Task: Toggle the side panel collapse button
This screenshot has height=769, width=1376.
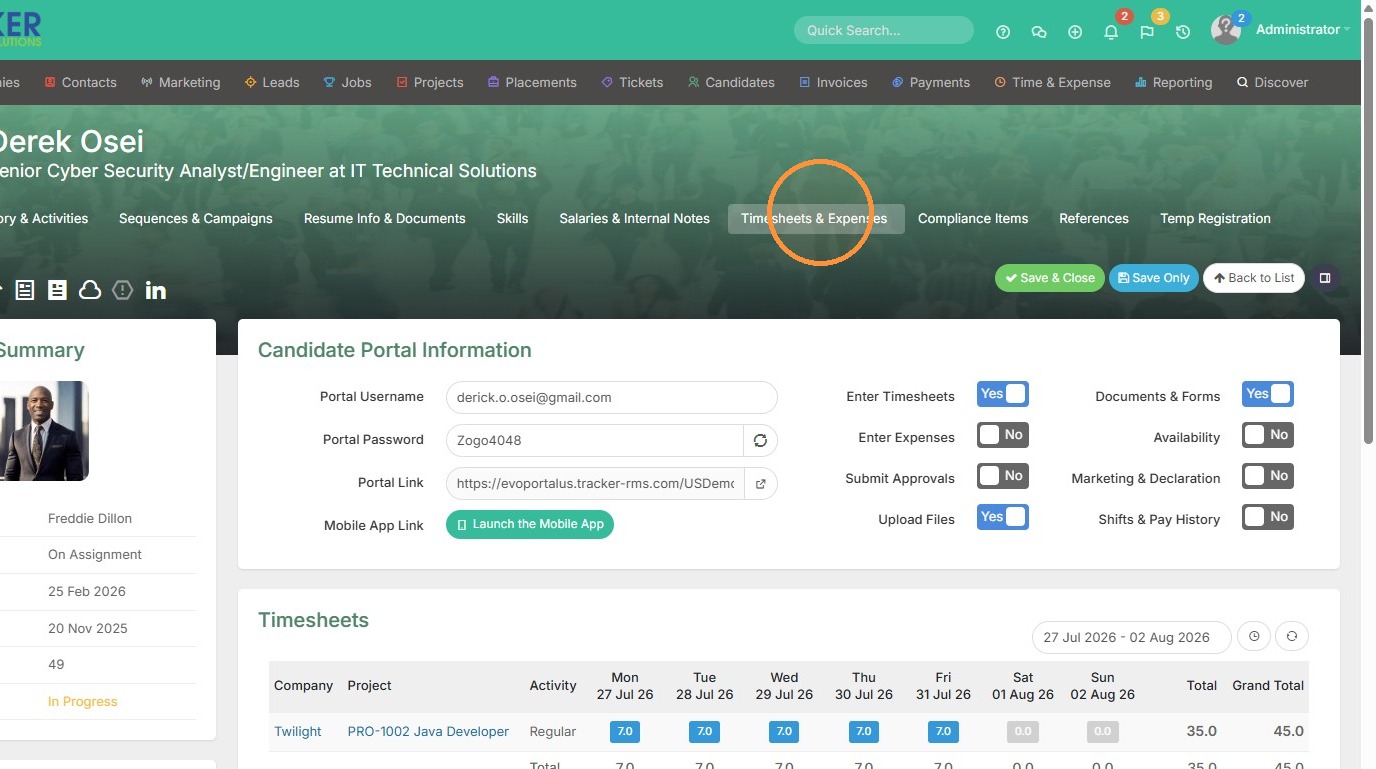Action: 1325,278
